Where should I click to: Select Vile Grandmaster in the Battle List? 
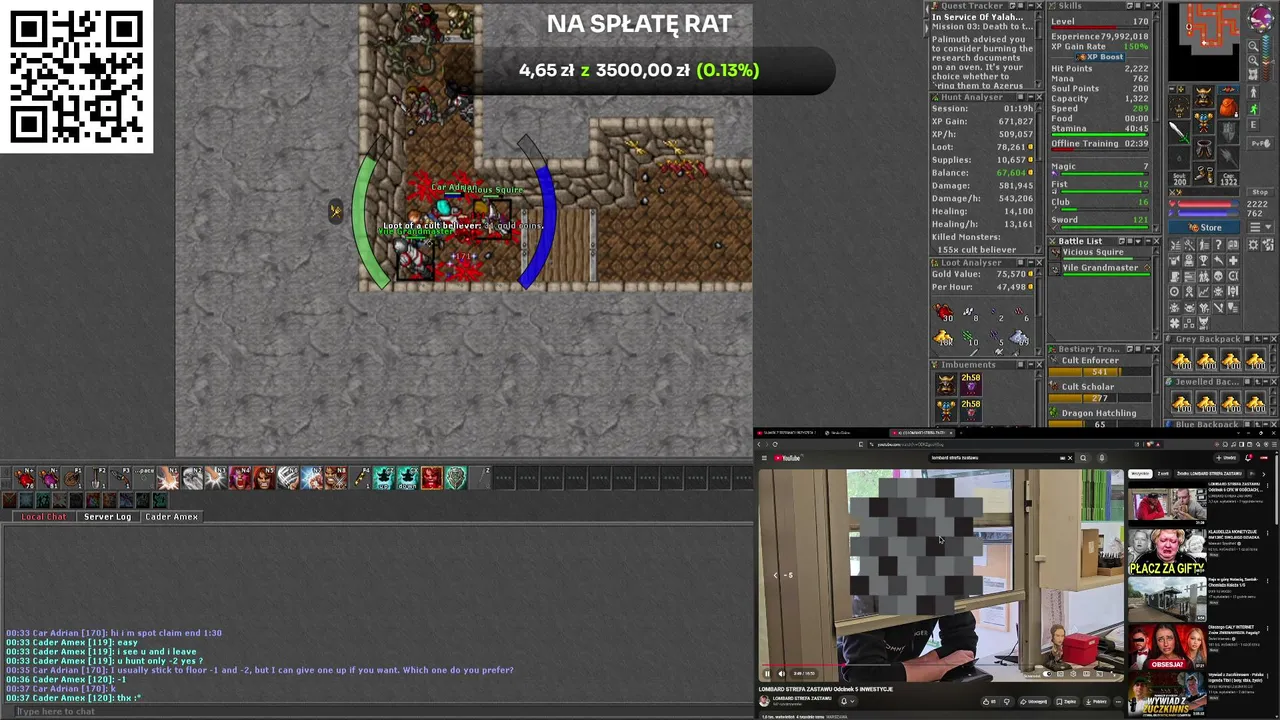1100,268
